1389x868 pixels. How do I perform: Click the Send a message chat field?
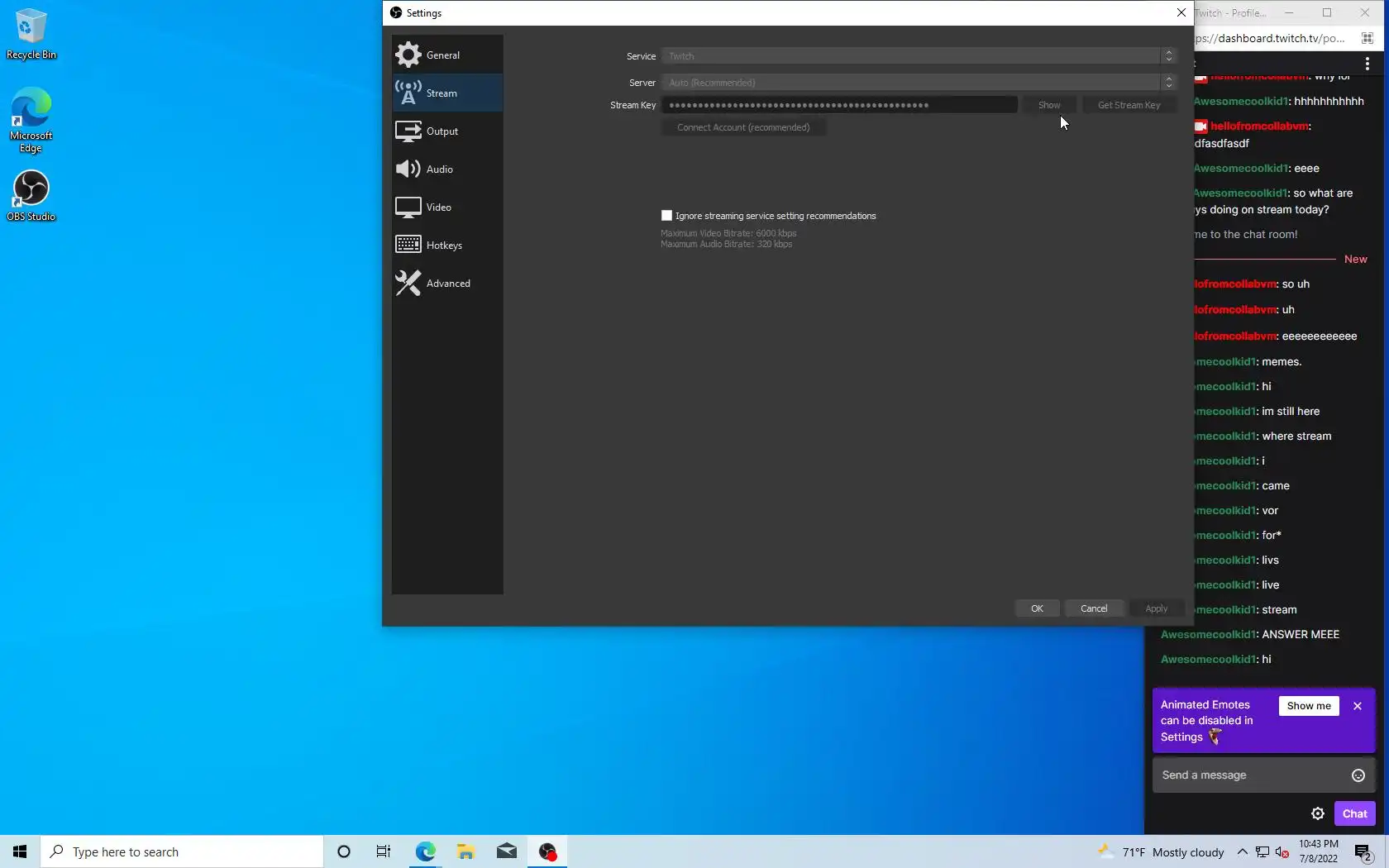1252,775
